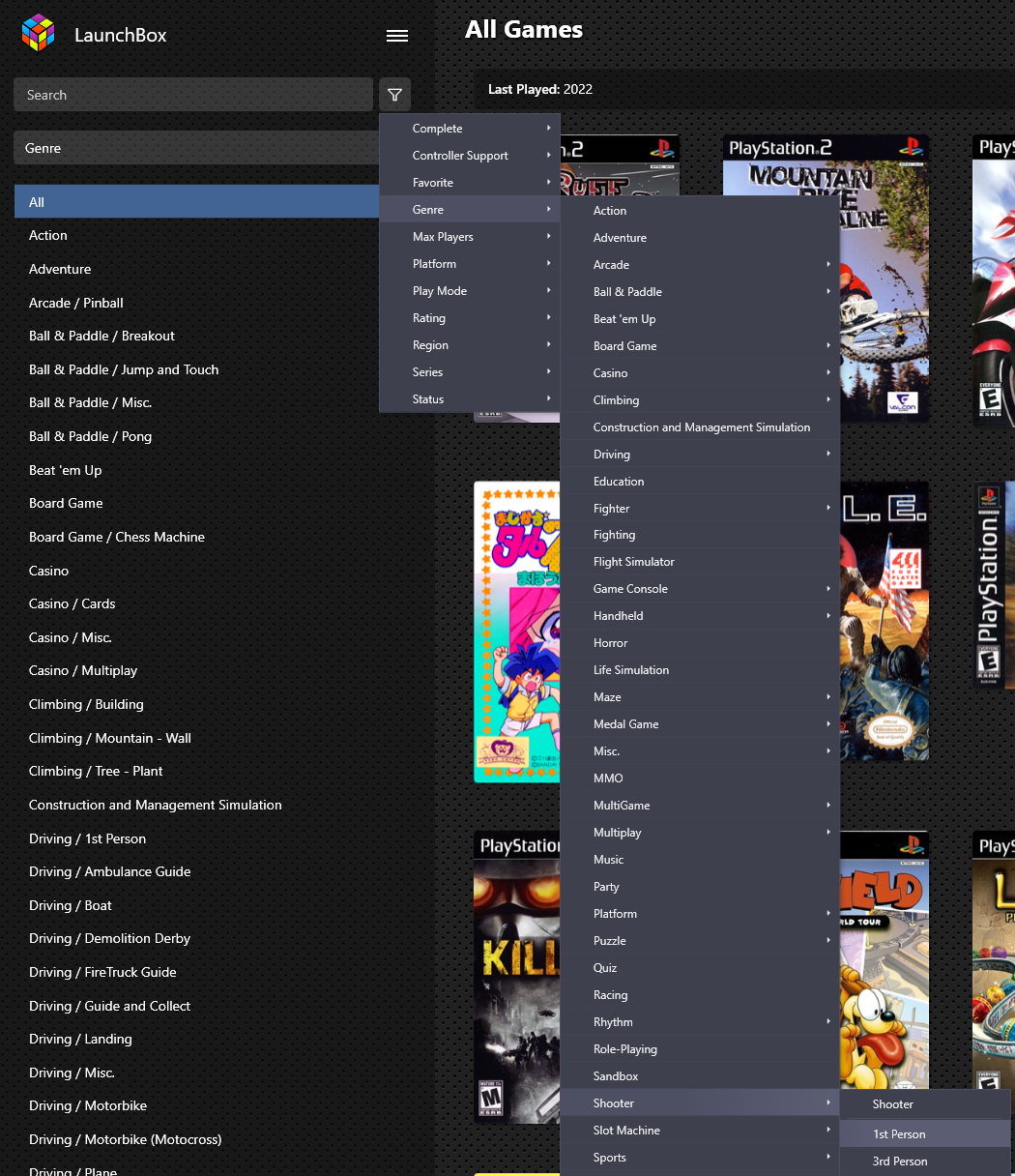The image size is (1015, 1176).
Task: Open the Slot Machine genre submenu
Action: 700,1131
